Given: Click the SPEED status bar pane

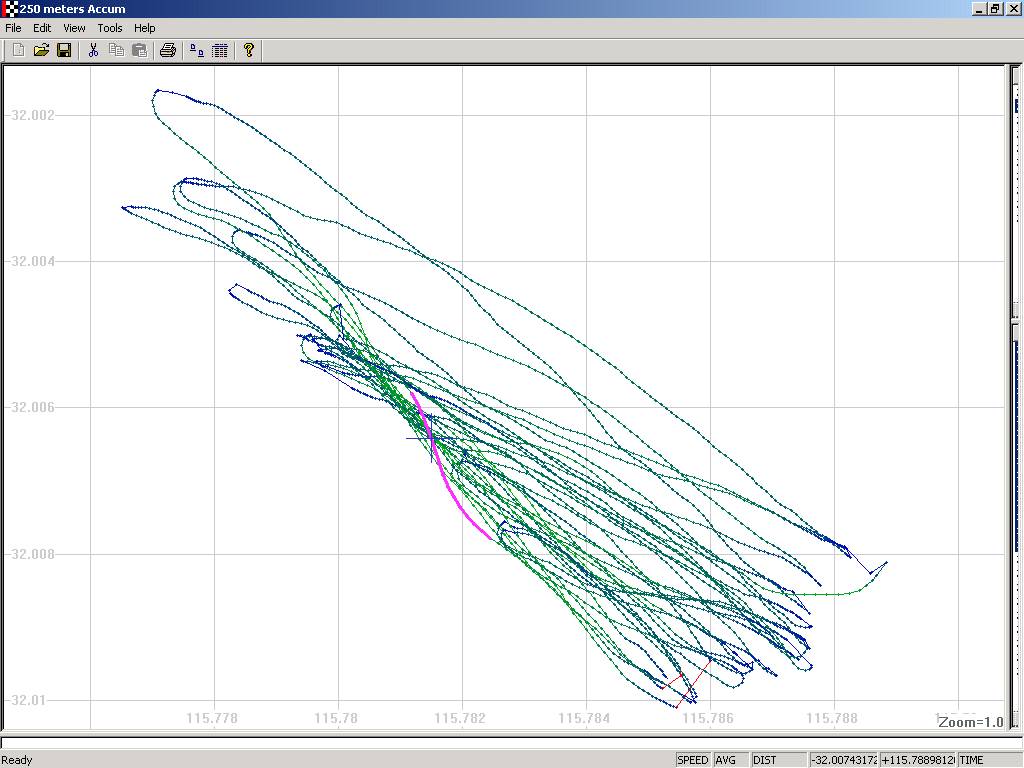Looking at the screenshot, I should click(693, 760).
